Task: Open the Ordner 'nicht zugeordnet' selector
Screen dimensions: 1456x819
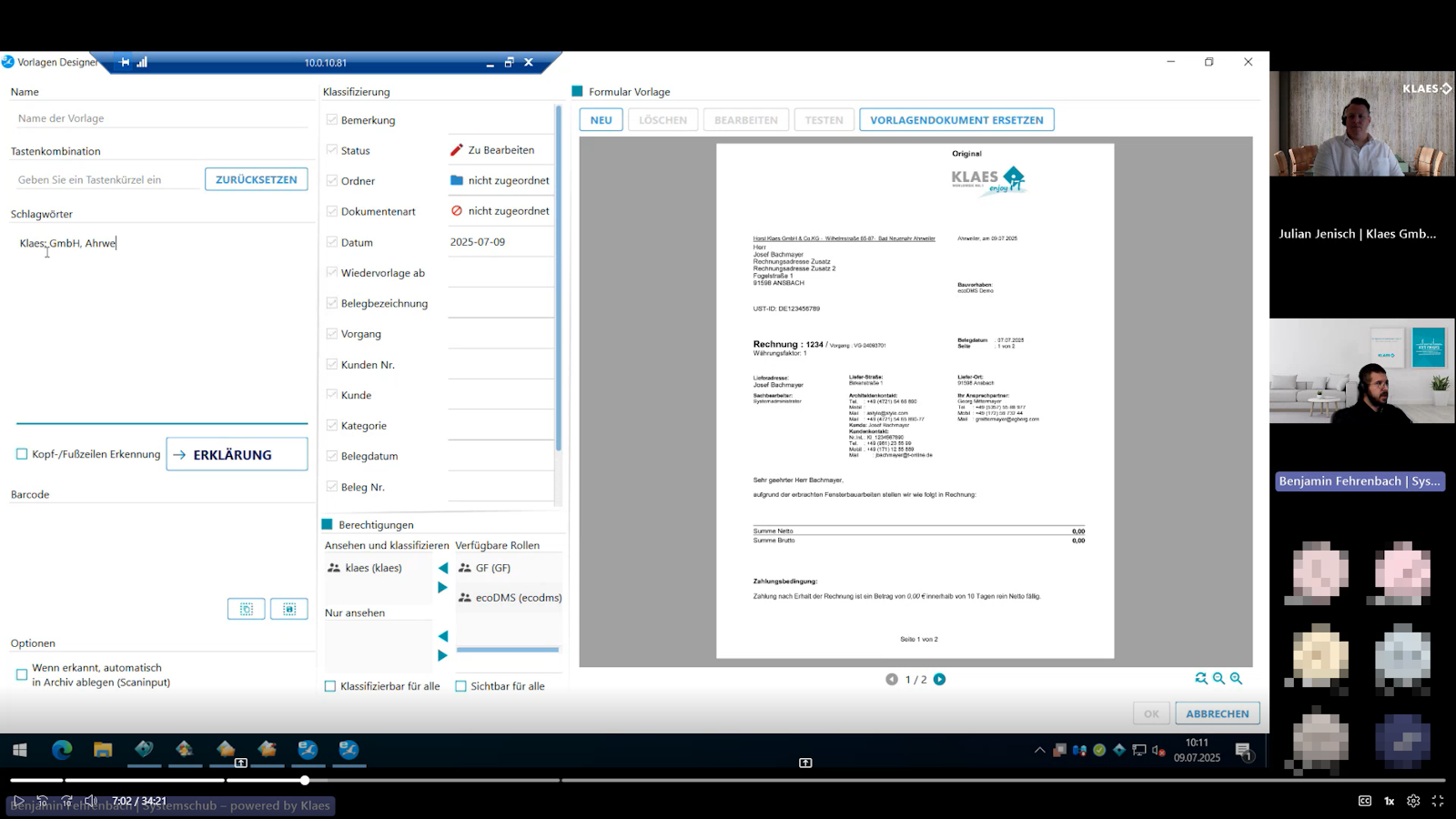Action: 500,180
